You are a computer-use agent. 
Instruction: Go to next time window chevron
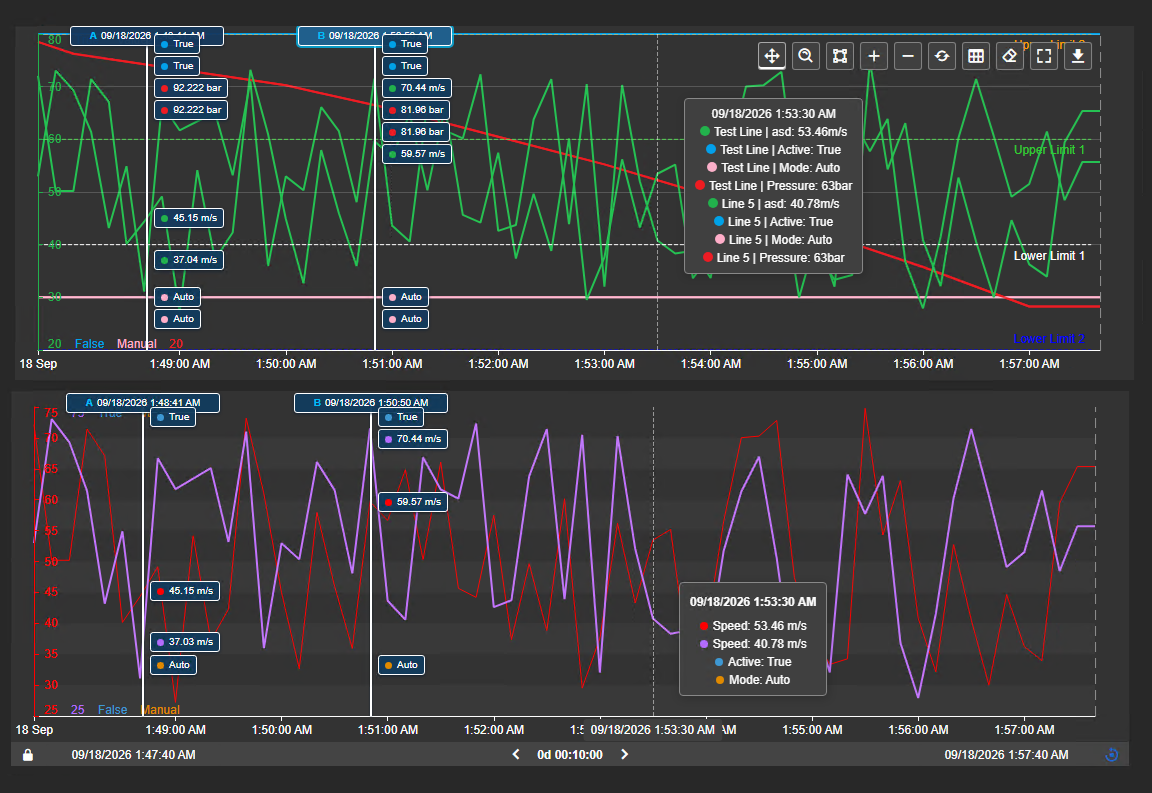624,755
